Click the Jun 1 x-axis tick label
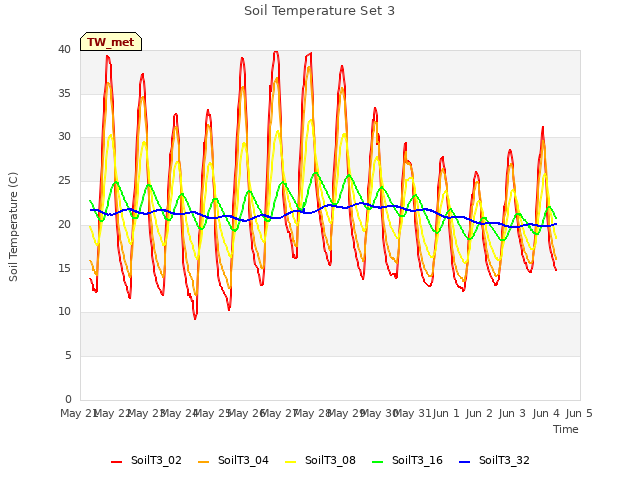 pyautogui.click(x=446, y=413)
